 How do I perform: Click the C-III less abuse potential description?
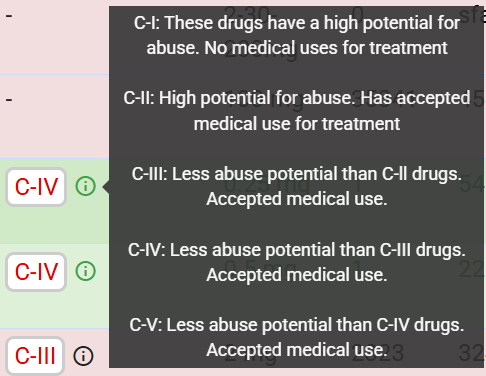(x=297, y=186)
